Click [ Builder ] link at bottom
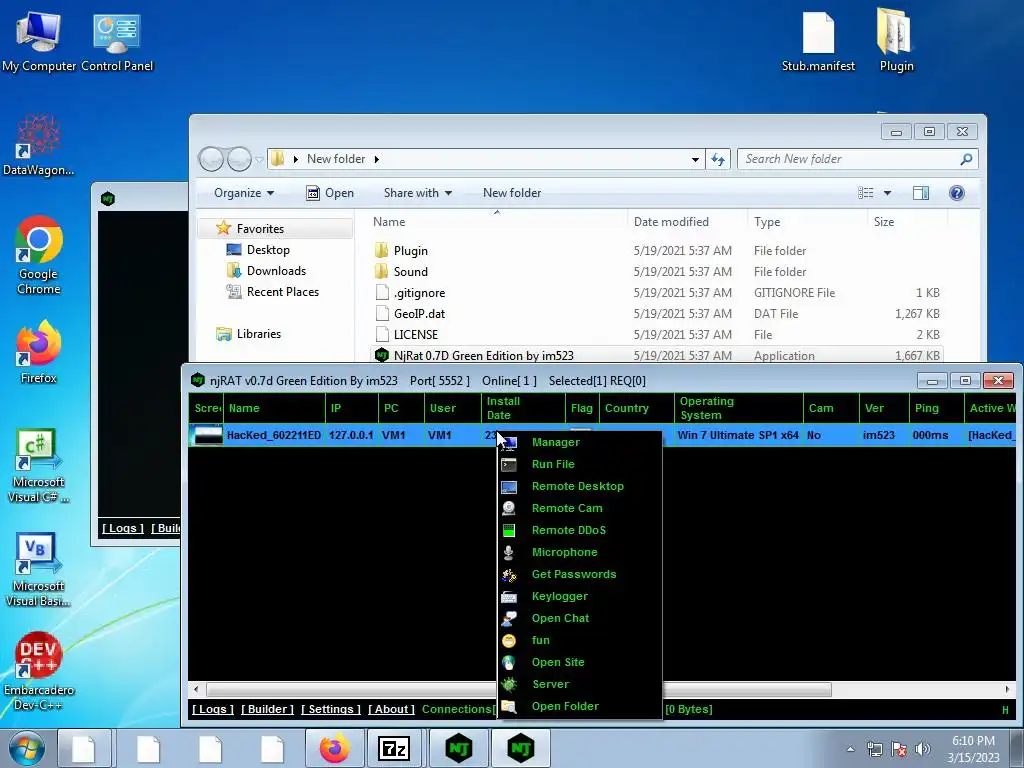This screenshot has width=1024, height=768. tap(267, 709)
